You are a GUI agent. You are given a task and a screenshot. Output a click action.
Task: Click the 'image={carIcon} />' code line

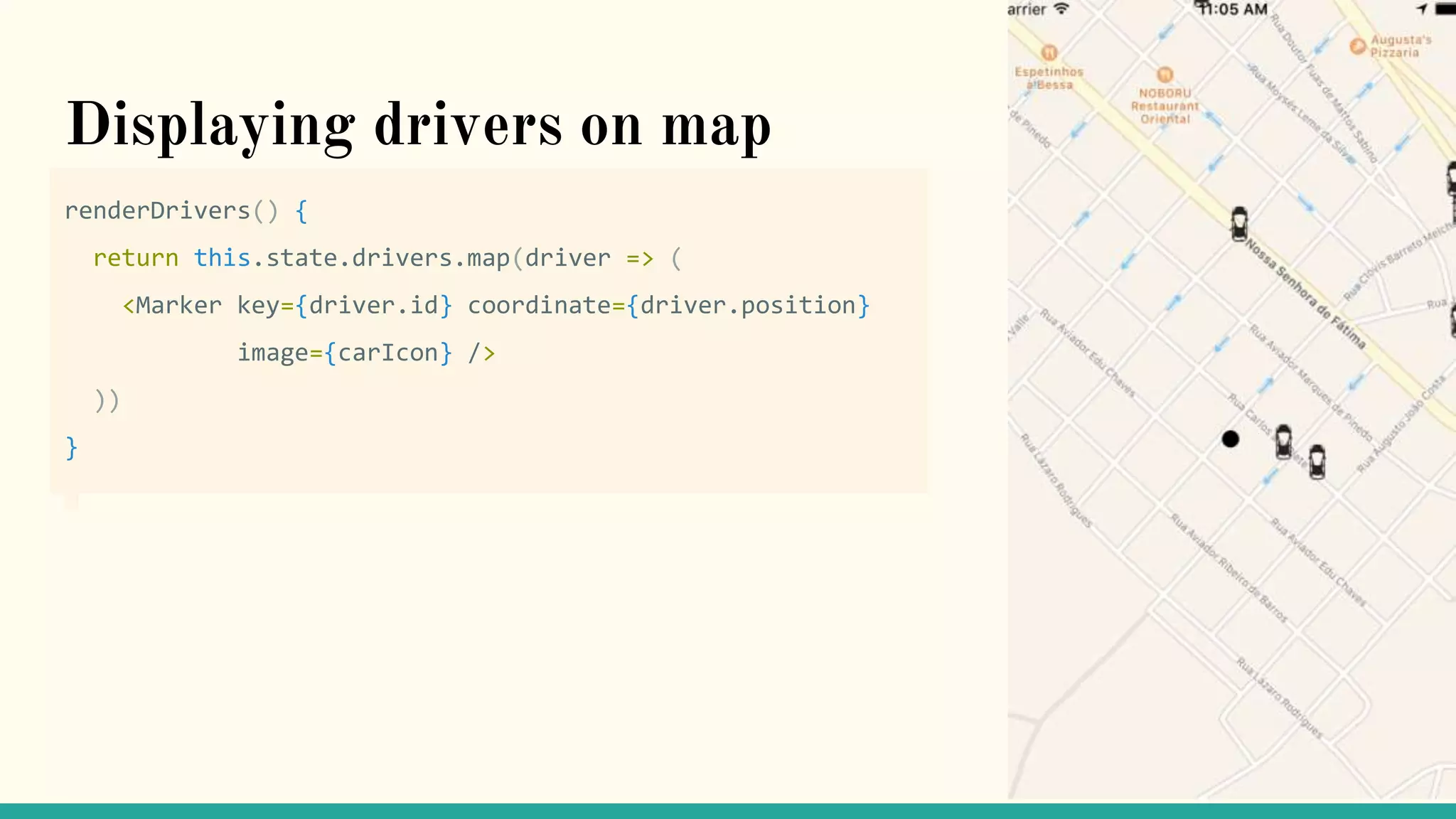366,353
